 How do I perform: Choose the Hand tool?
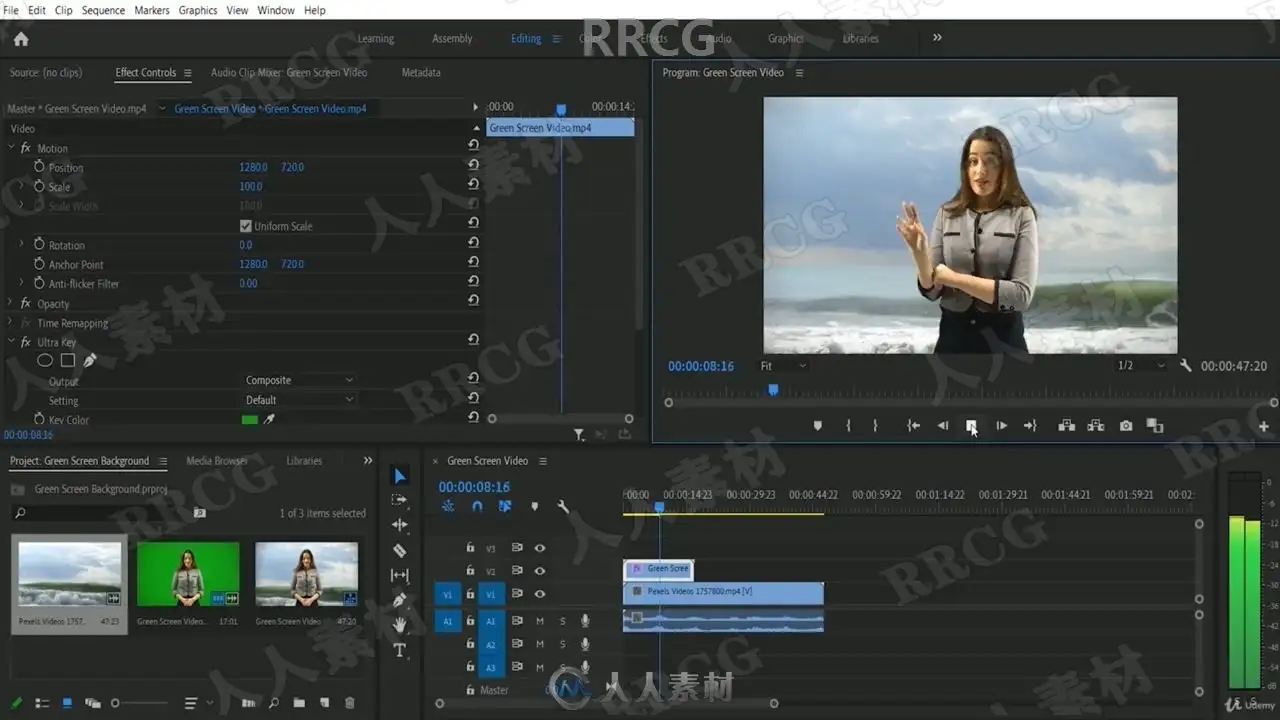(x=400, y=625)
